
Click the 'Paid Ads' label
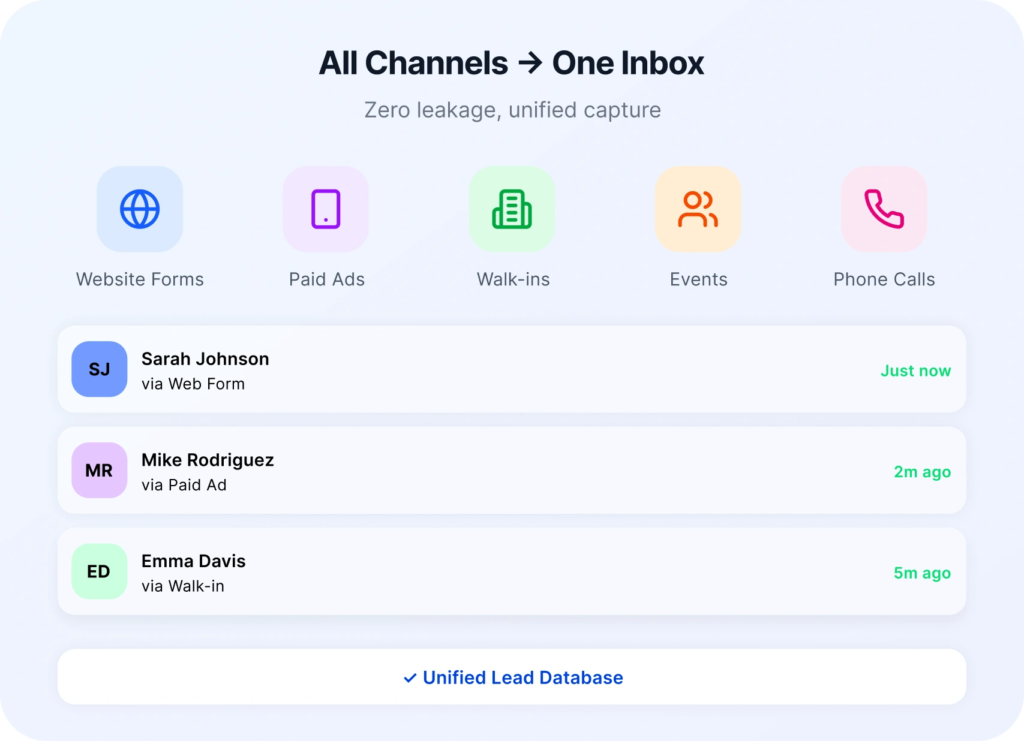coord(327,279)
